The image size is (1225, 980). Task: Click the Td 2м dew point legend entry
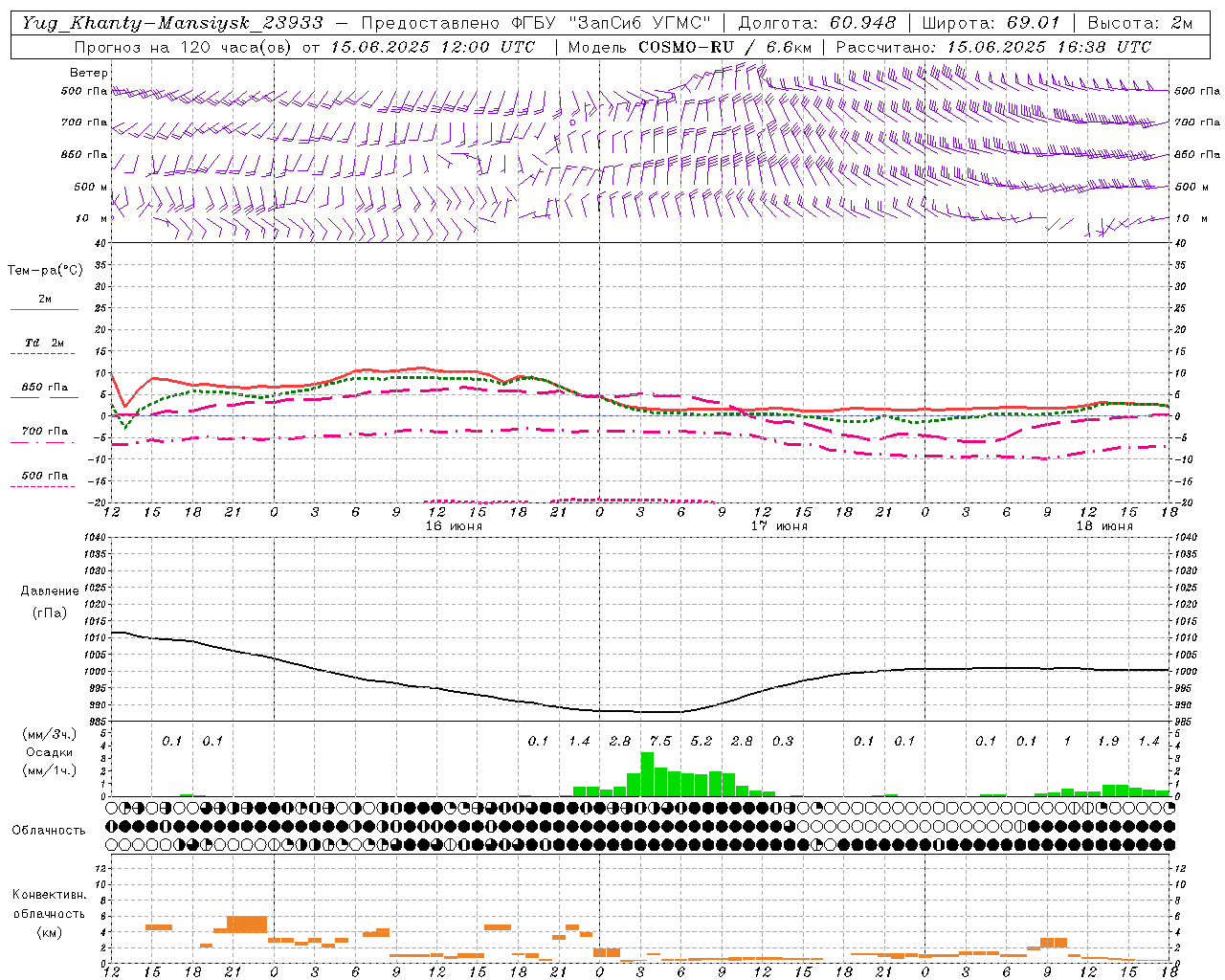click(x=44, y=343)
